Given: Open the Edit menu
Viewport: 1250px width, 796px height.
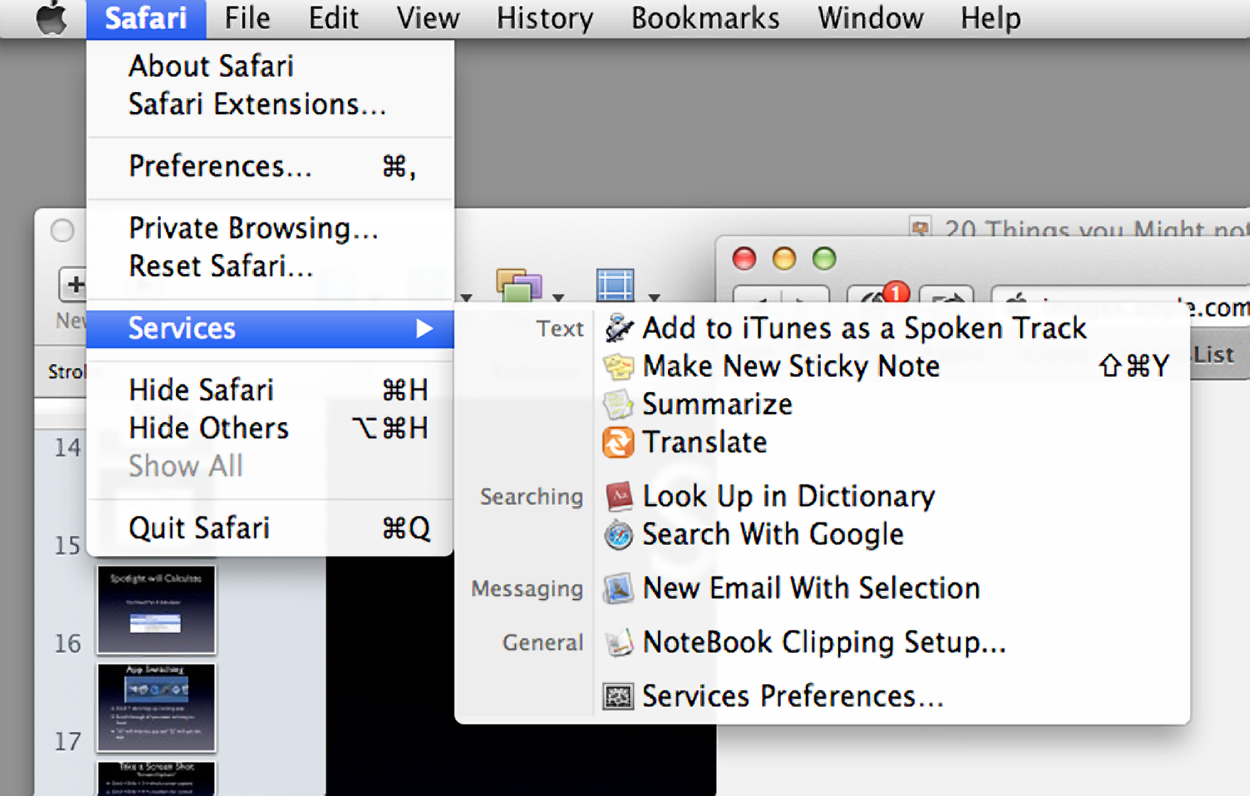Looking at the screenshot, I should click(x=334, y=19).
